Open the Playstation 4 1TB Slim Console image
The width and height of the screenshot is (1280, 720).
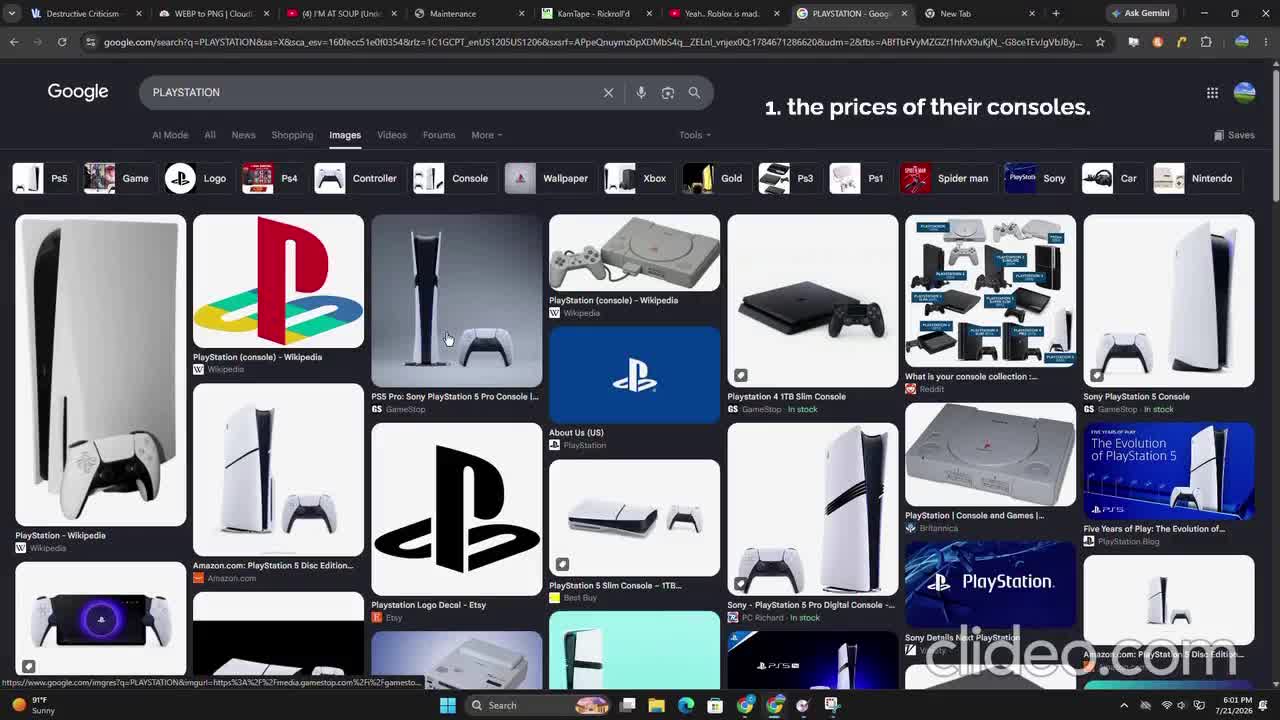[x=812, y=300]
